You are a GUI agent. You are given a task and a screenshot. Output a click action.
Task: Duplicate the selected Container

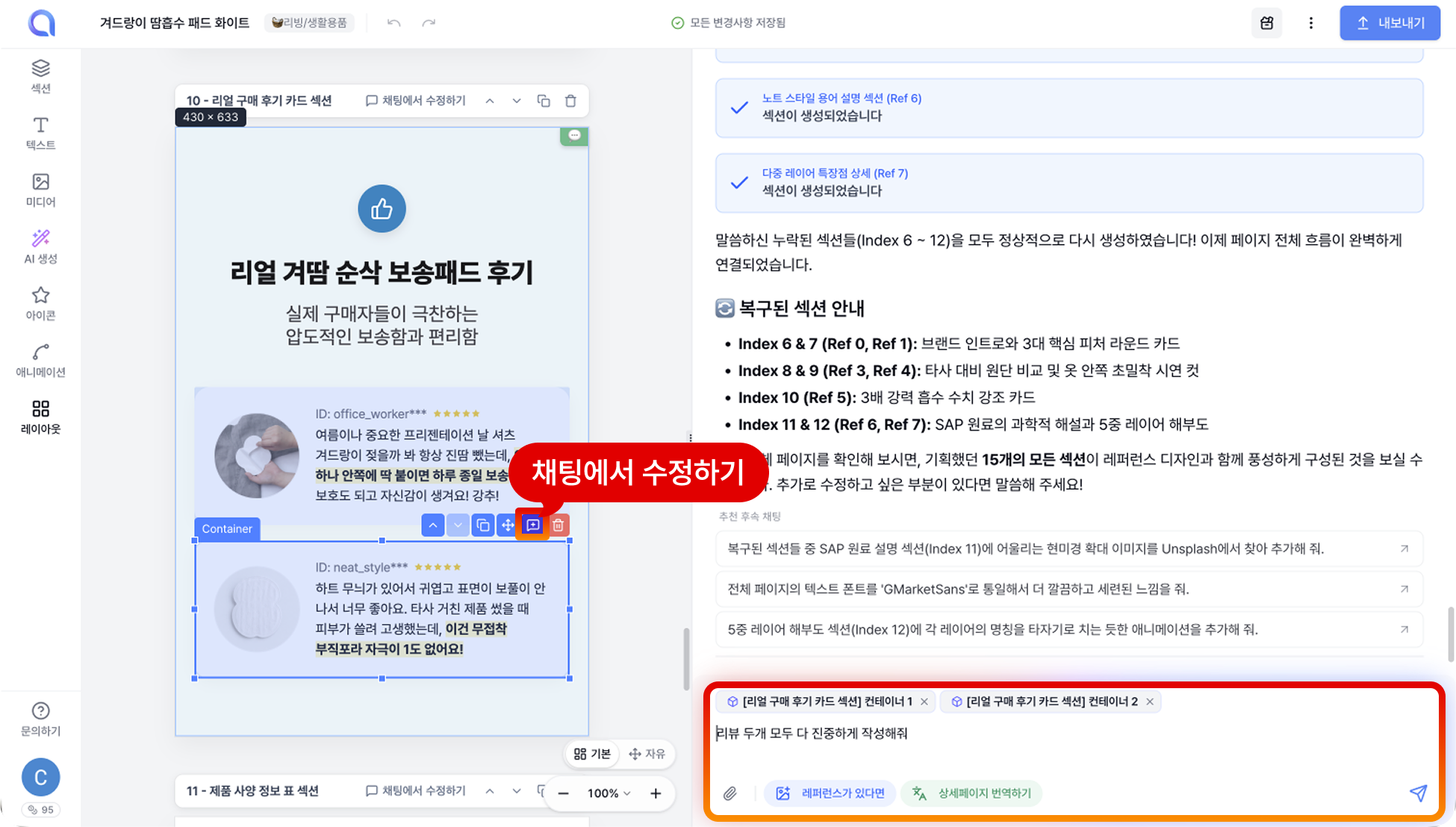(x=483, y=525)
